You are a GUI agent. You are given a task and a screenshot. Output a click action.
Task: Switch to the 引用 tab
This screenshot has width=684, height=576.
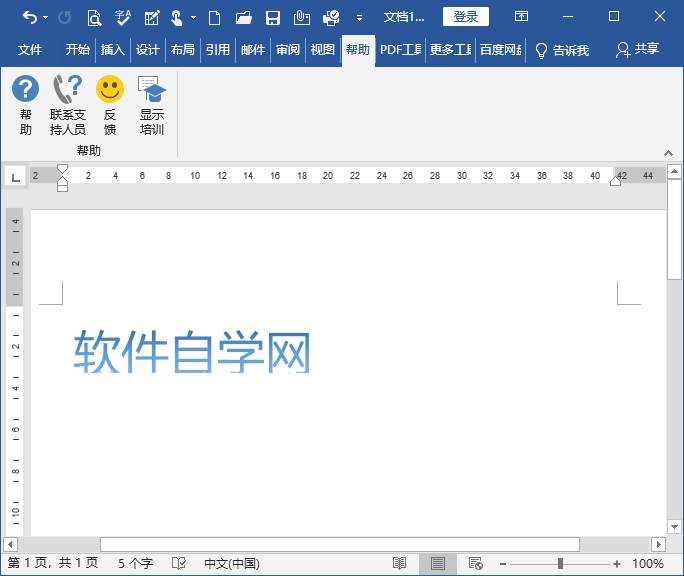(218, 50)
